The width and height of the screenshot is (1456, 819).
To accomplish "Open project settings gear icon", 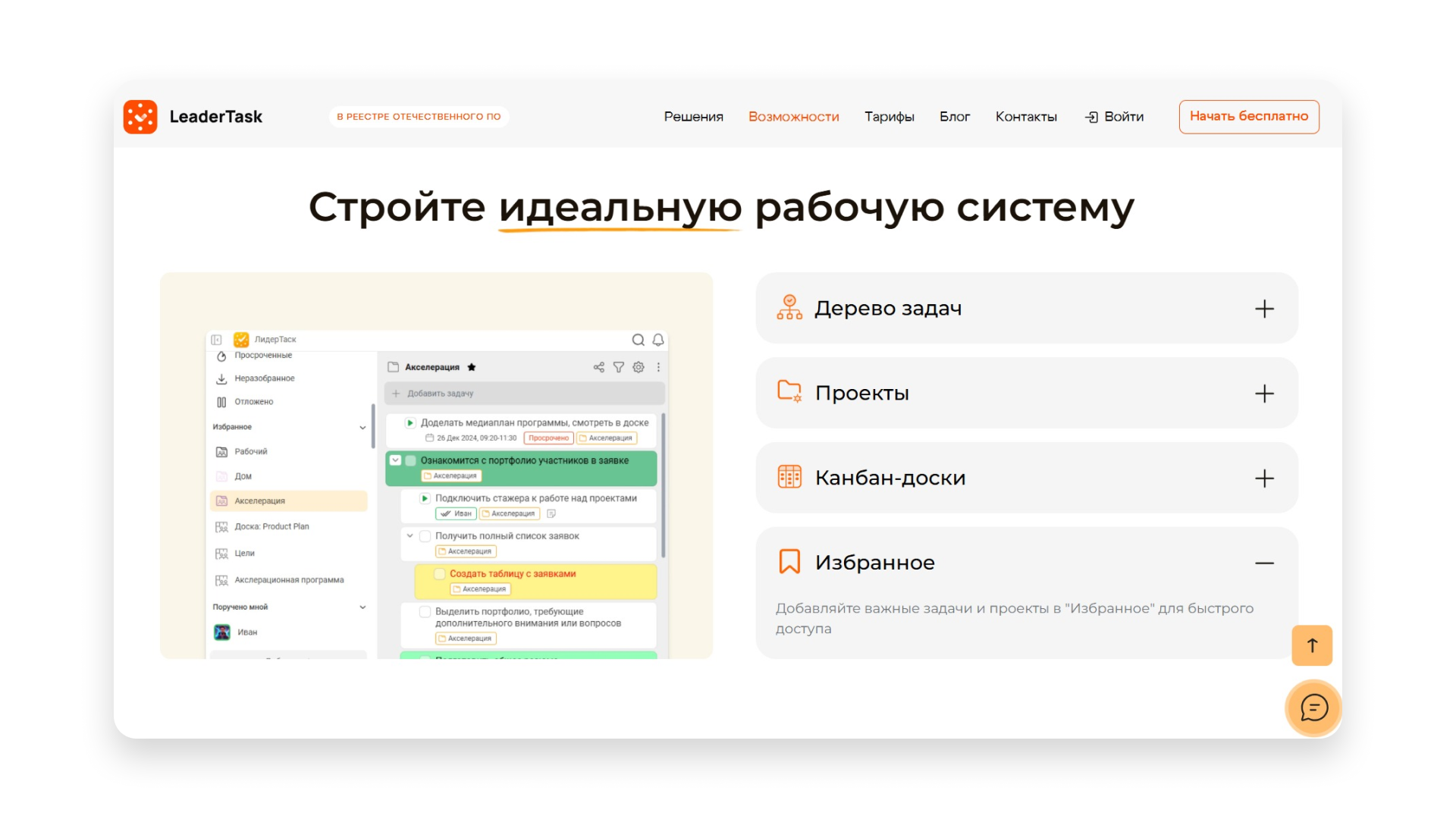I will tap(638, 367).
